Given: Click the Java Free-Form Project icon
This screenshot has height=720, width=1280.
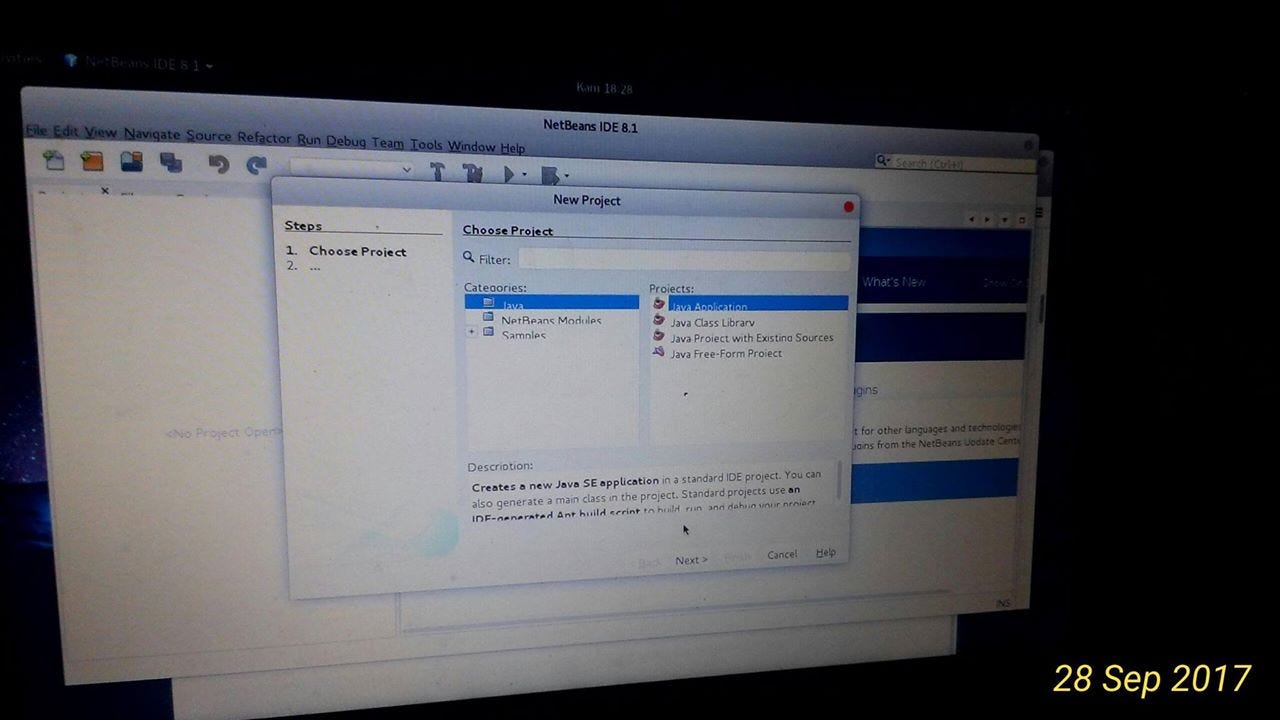Looking at the screenshot, I should coord(658,352).
